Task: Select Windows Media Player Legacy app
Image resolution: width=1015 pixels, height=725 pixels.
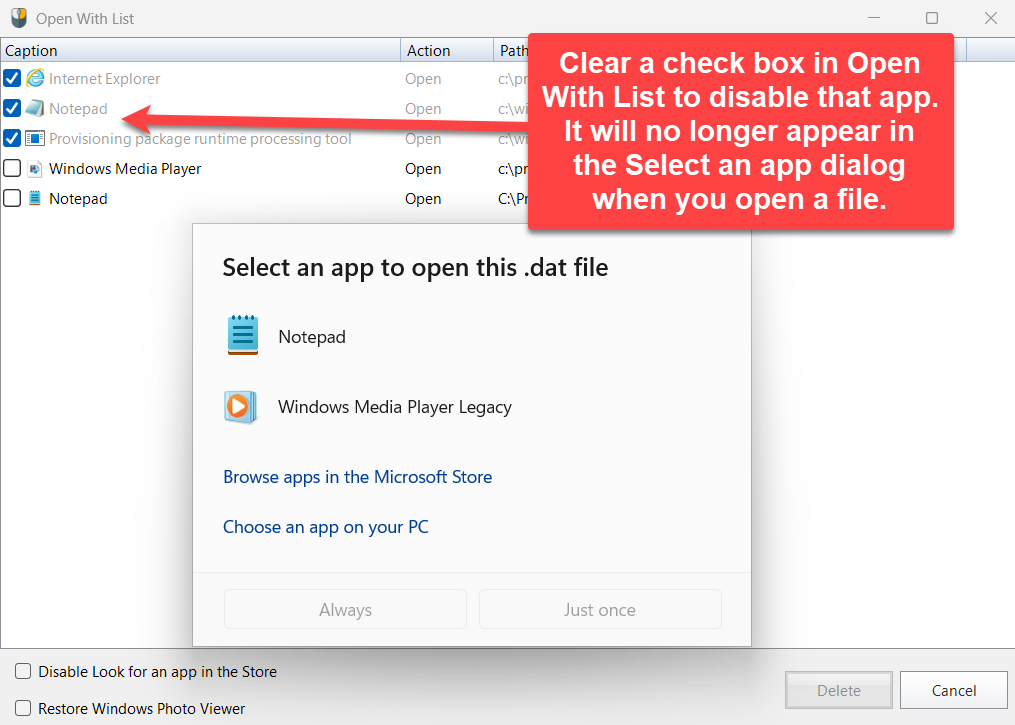Action: [x=473, y=407]
